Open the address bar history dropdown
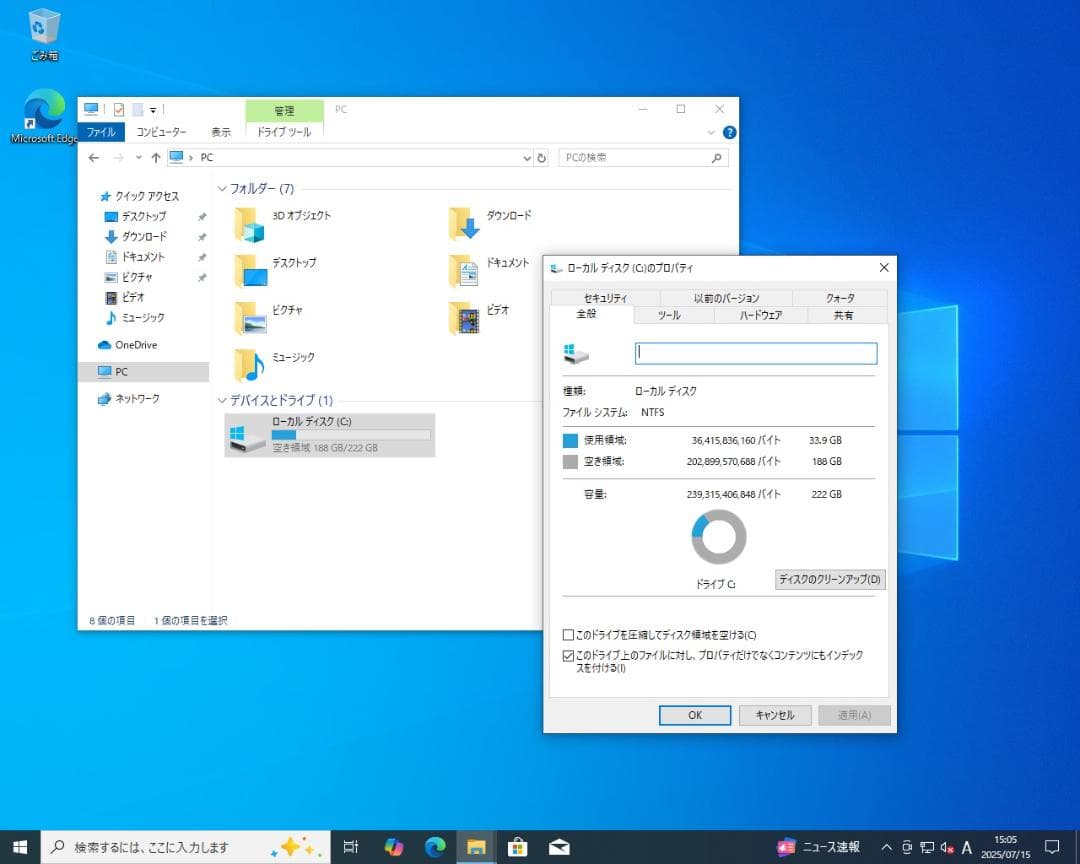Viewport: 1080px width, 864px height. [x=526, y=157]
